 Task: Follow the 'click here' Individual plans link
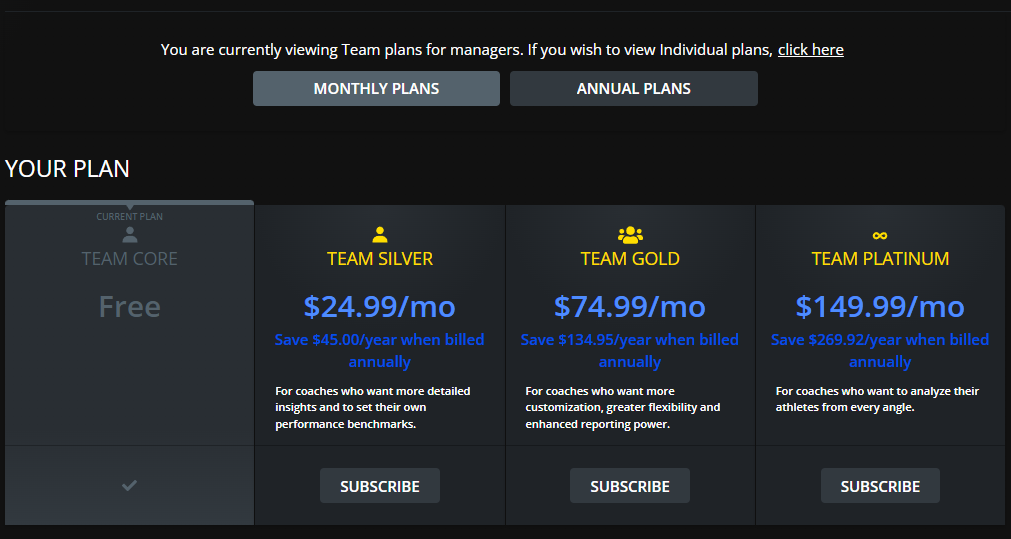point(810,50)
